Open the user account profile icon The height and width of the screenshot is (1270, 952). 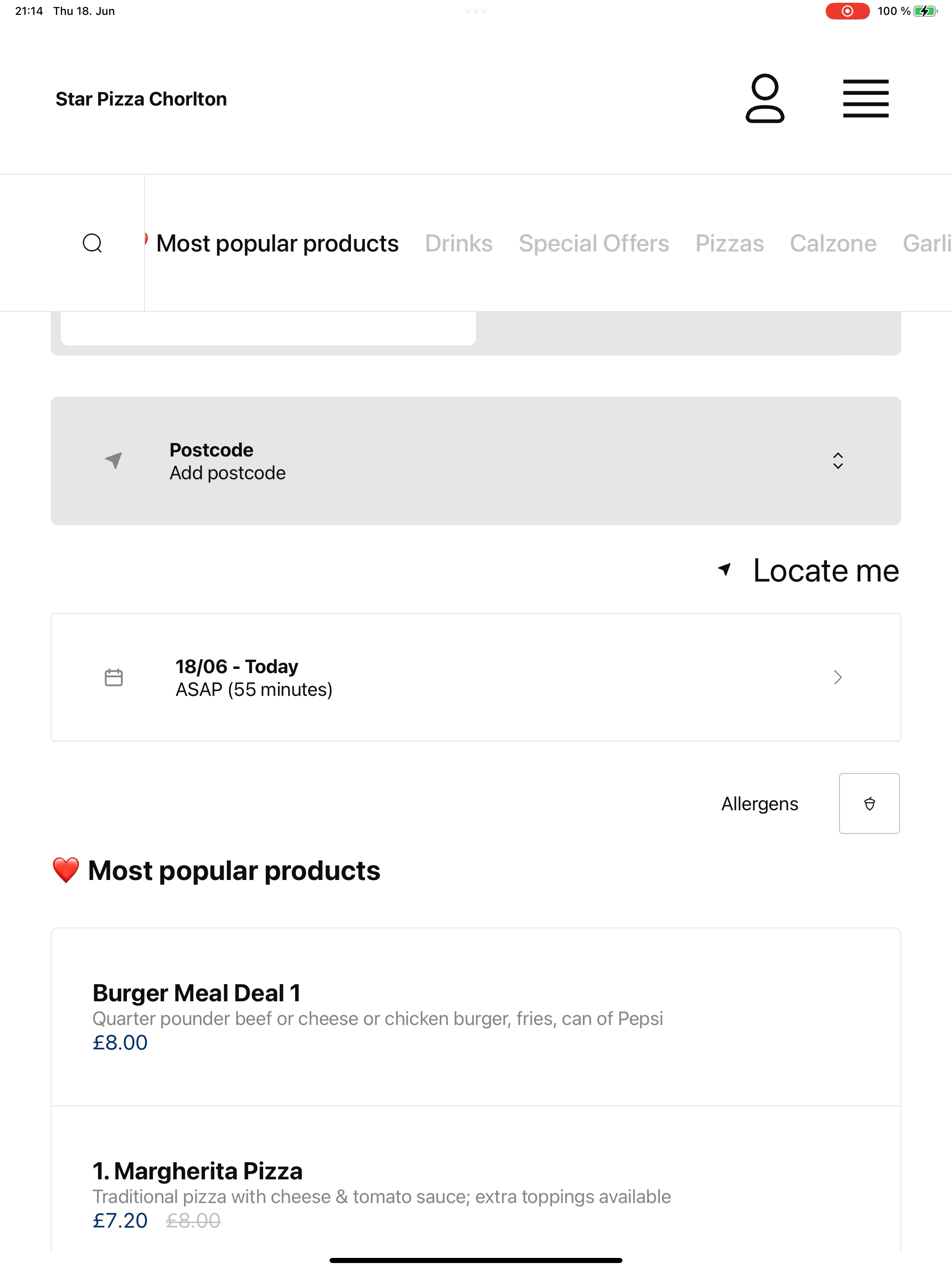[x=764, y=99]
